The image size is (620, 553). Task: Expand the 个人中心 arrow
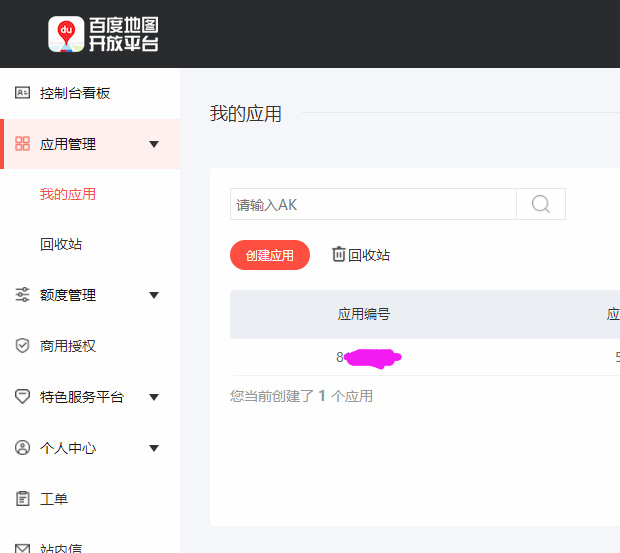click(x=154, y=448)
